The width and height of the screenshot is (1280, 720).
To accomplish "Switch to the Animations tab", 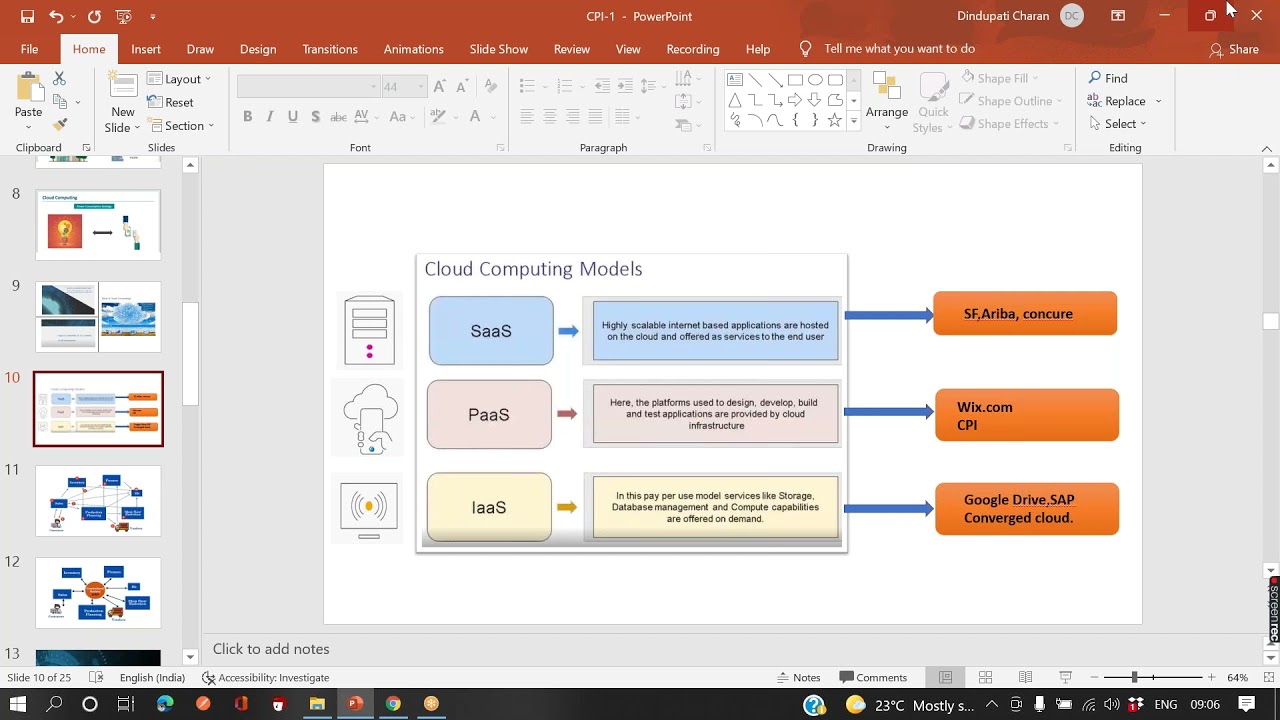I will pyautogui.click(x=413, y=49).
